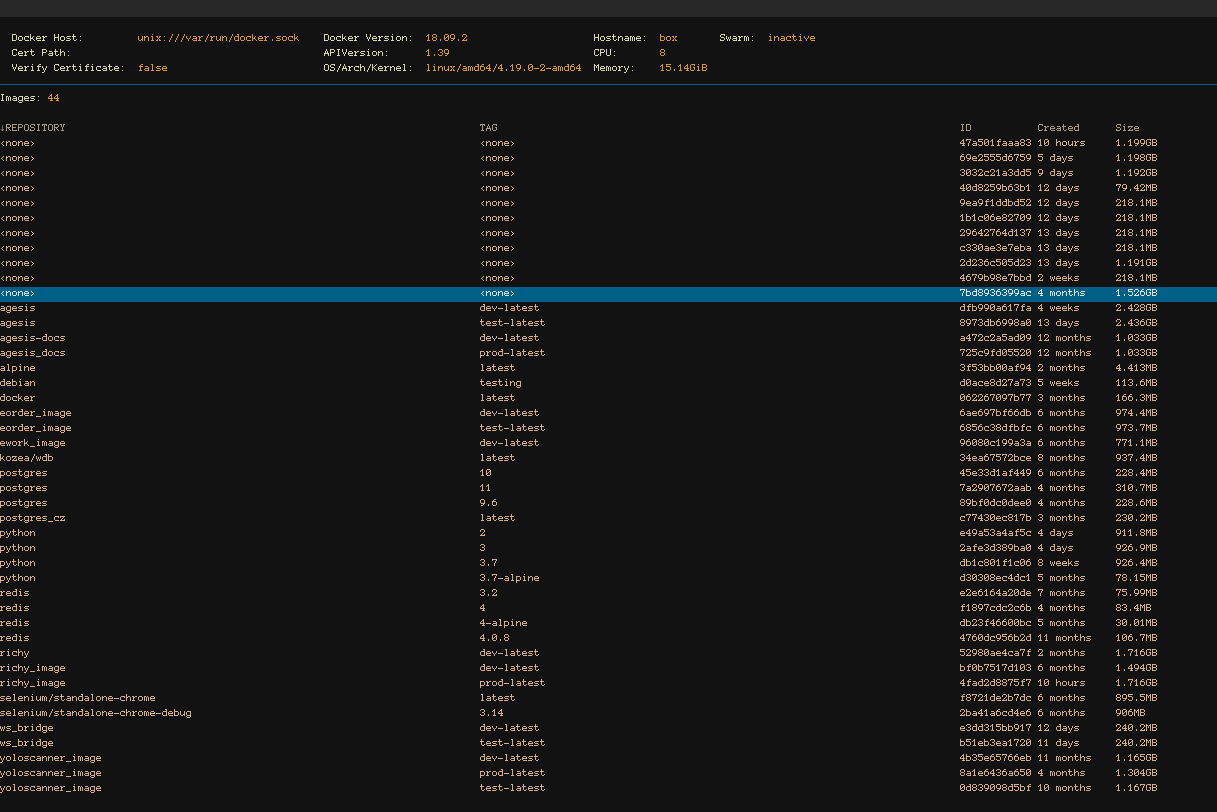Select the postgres_cz repository row
1217x812 pixels.
point(608,518)
